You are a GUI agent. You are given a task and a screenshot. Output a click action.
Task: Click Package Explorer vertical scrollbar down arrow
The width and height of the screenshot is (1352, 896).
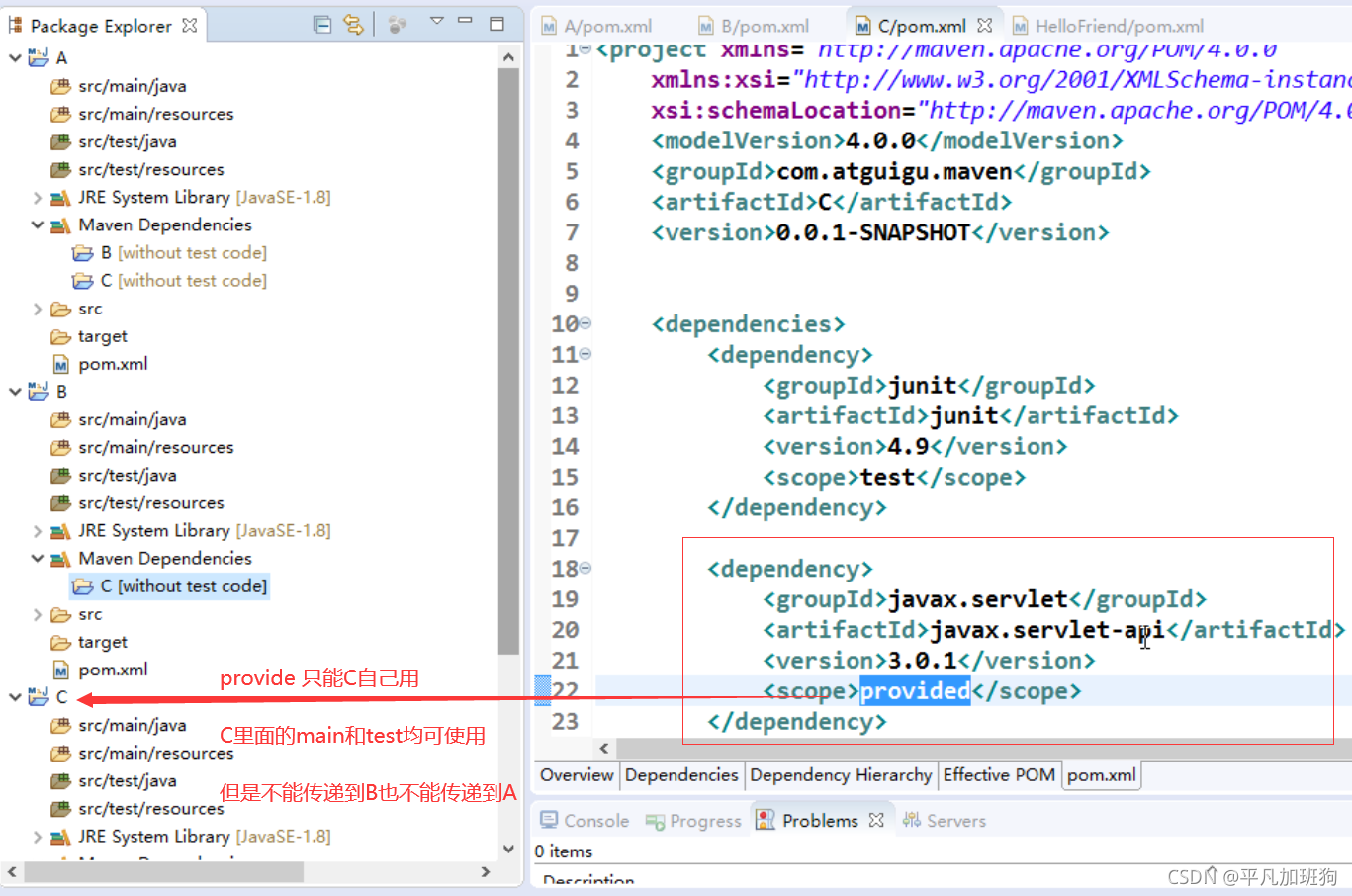point(508,849)
